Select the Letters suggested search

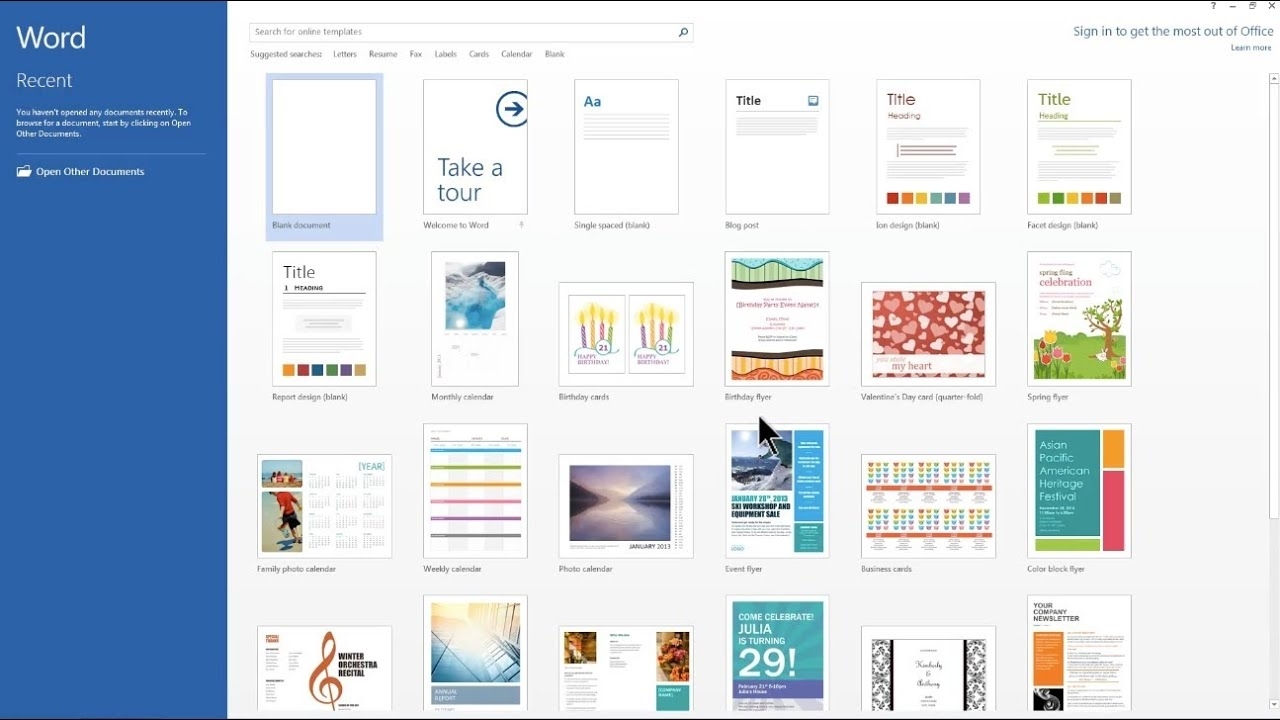(345, 54)
